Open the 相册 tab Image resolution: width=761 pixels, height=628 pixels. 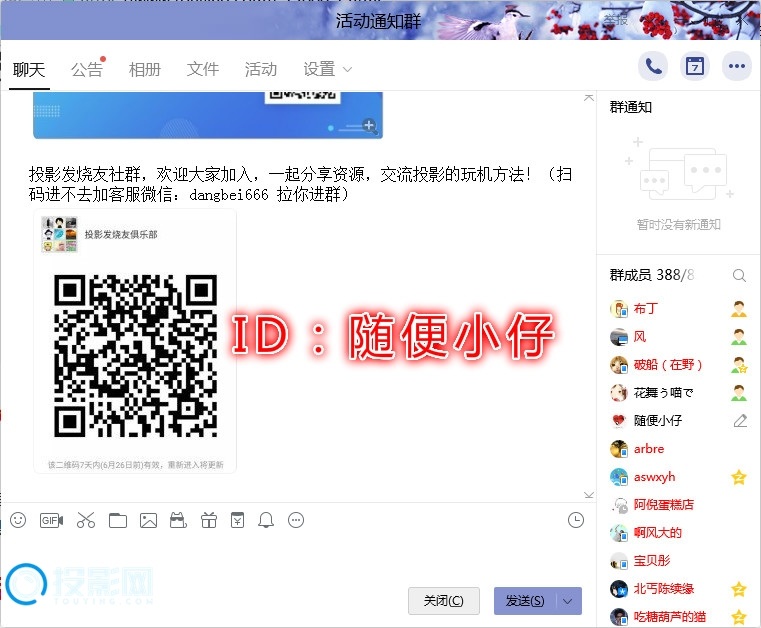(145, 69)
